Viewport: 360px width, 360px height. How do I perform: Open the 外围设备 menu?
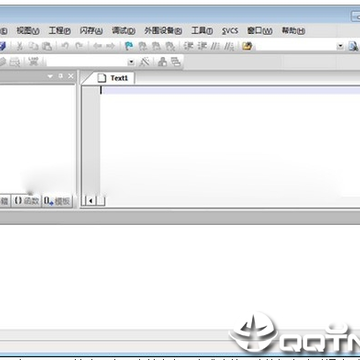tap(163, 31)
